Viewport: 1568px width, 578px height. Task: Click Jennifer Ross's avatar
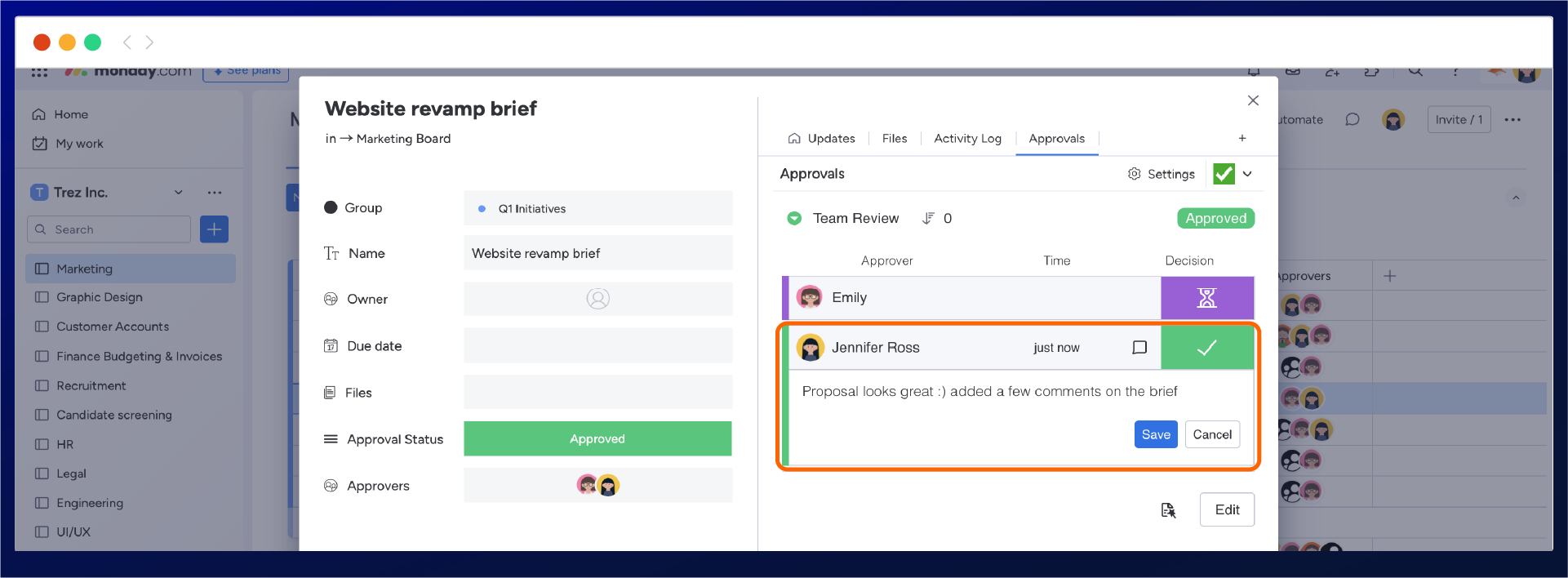(x=810, y=348)
